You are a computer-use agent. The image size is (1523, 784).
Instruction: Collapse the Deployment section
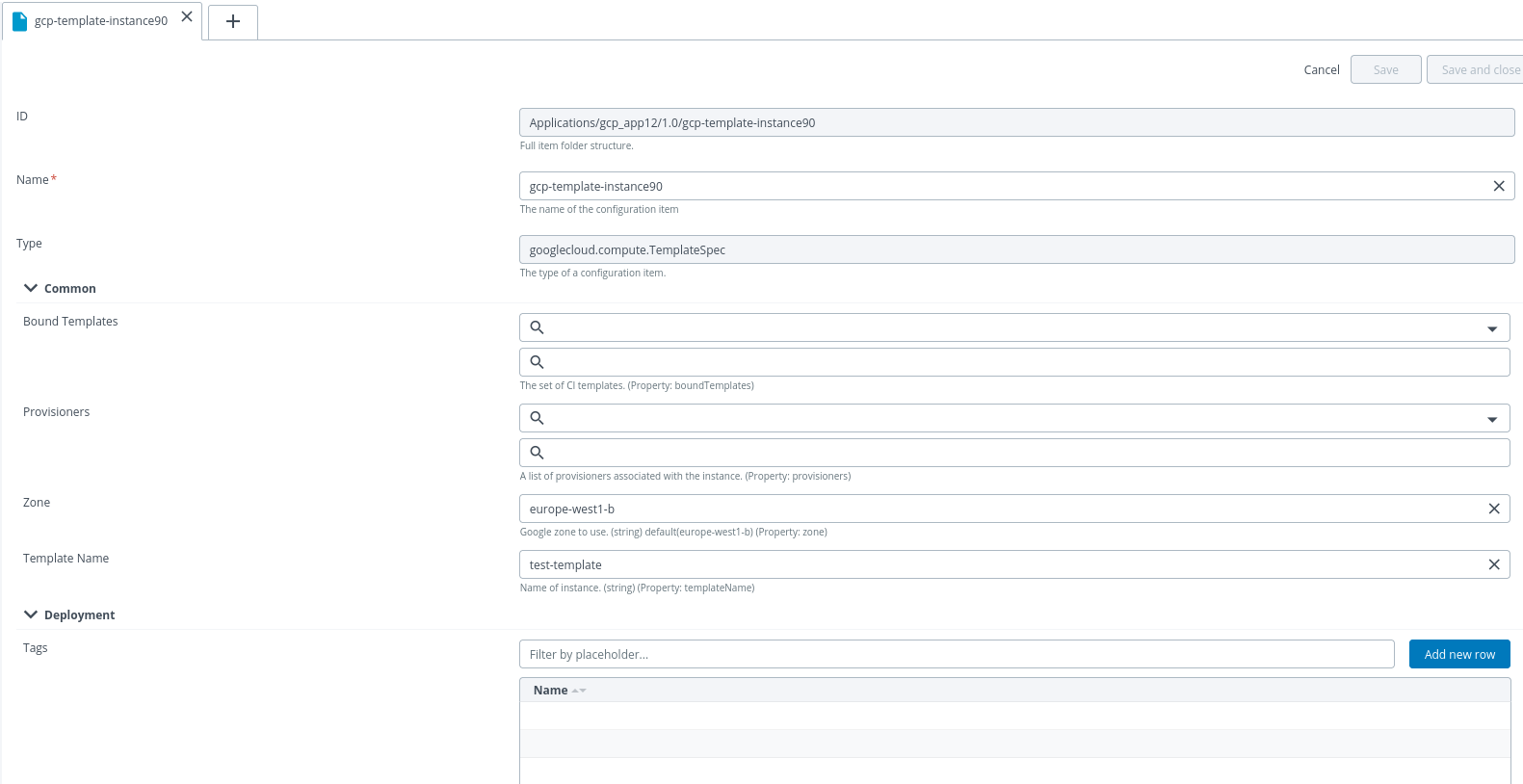pos(31,614)
